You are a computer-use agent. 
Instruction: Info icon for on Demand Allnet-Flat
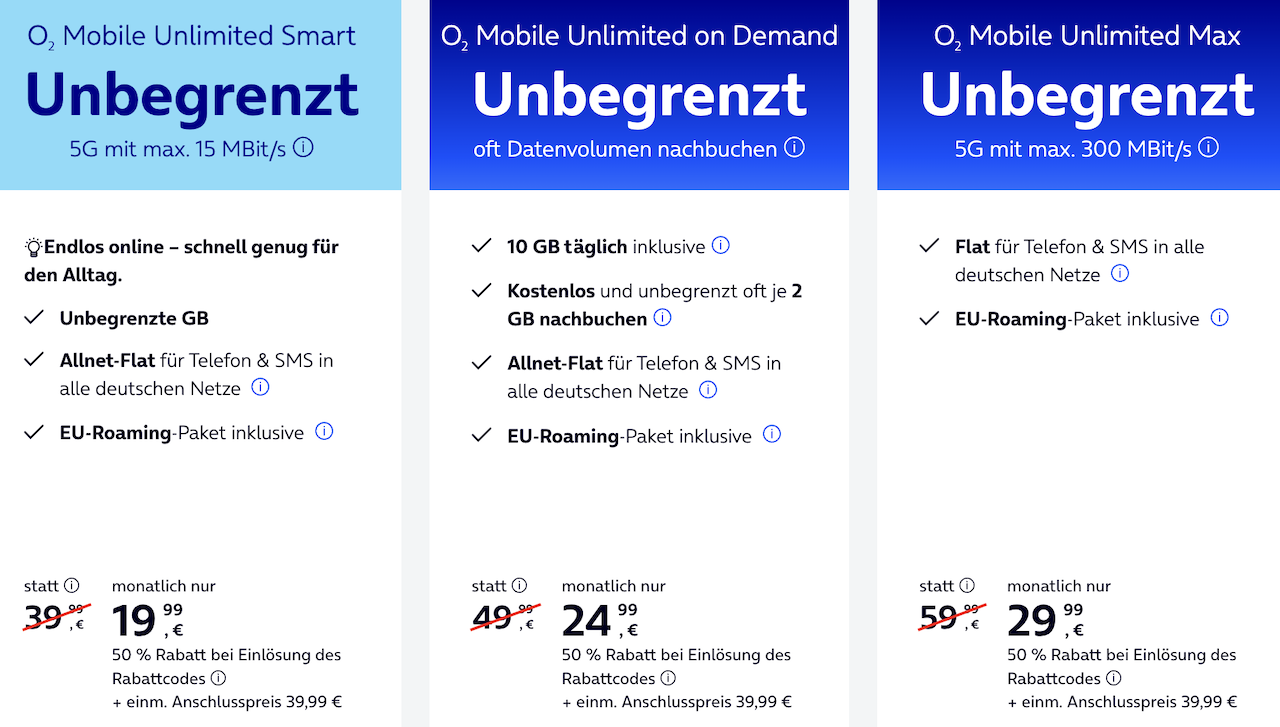click(708, 390)
